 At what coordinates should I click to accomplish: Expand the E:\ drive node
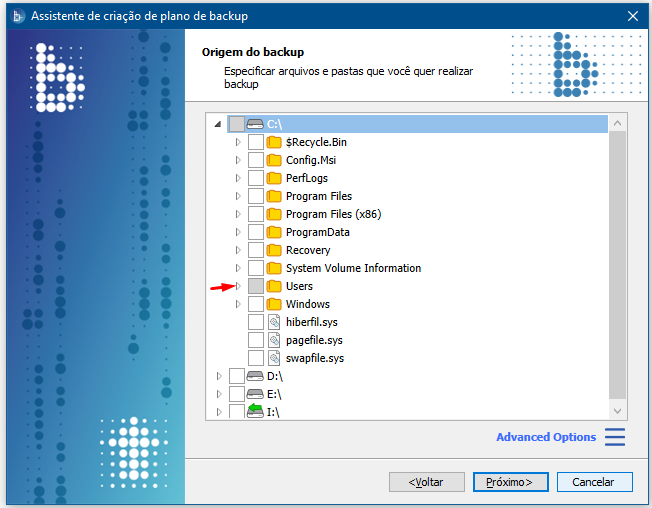point(219,394)
